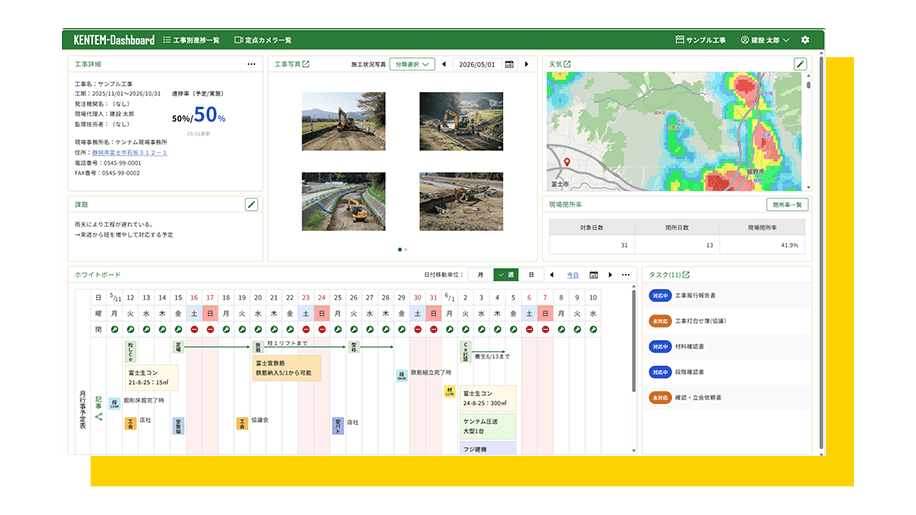Click the 鉄筋組立完了時 stage marker icon
This screenshot has width=916, height=515.
click(x=401, y=375)
